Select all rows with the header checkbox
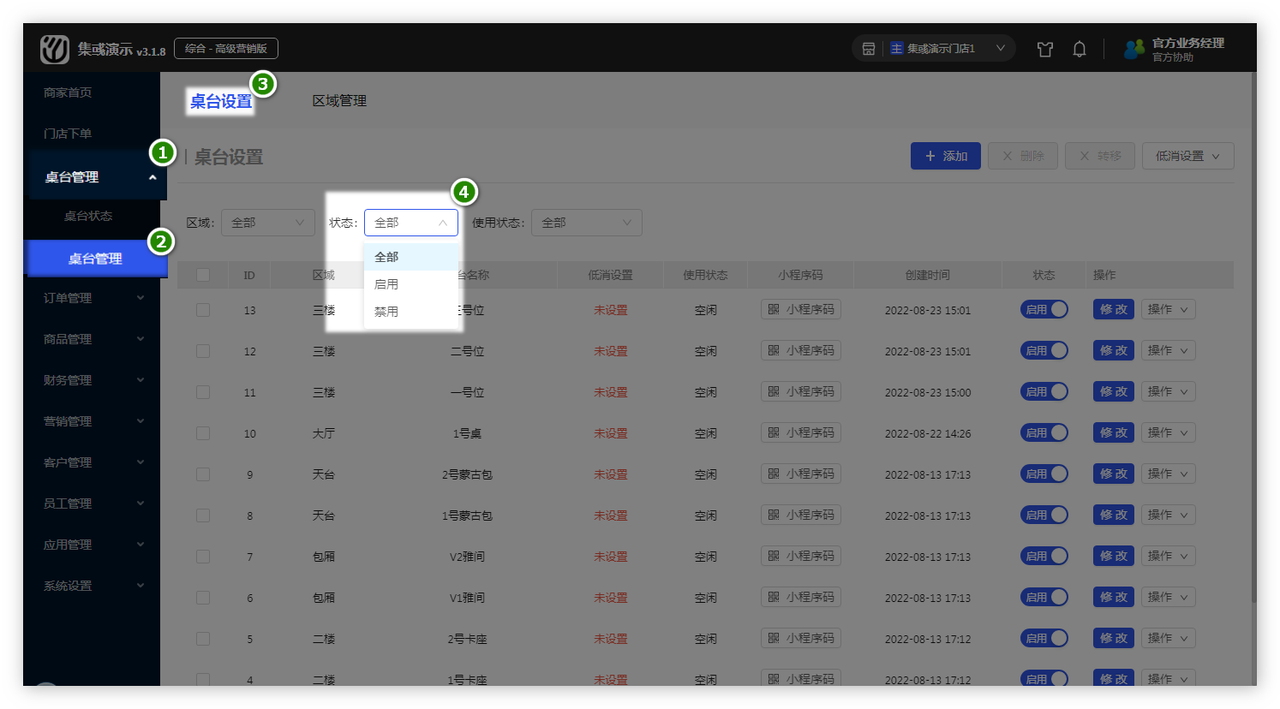 pos(203,275)
